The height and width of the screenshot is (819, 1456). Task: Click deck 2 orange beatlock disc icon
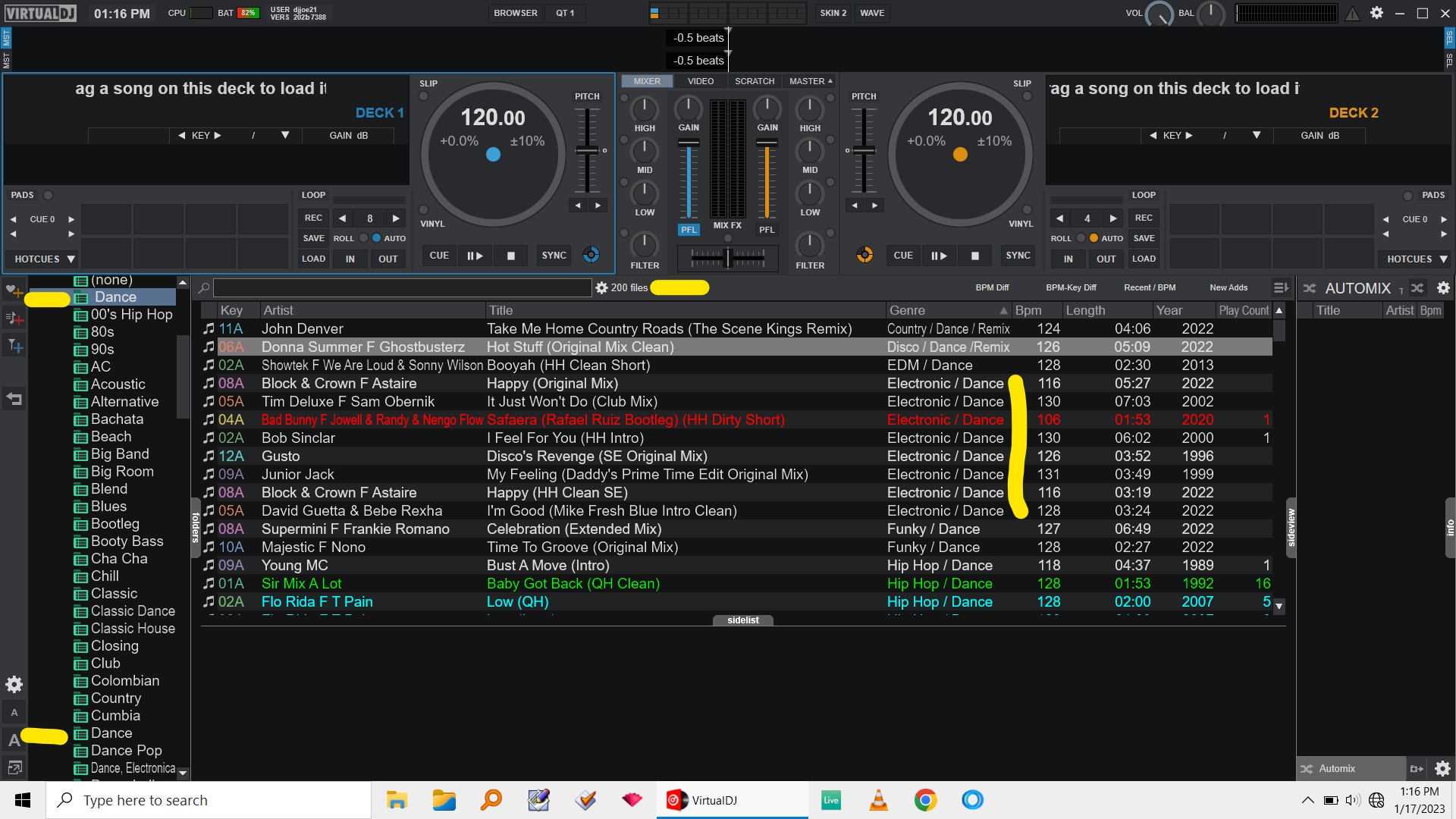coord(864,256)
